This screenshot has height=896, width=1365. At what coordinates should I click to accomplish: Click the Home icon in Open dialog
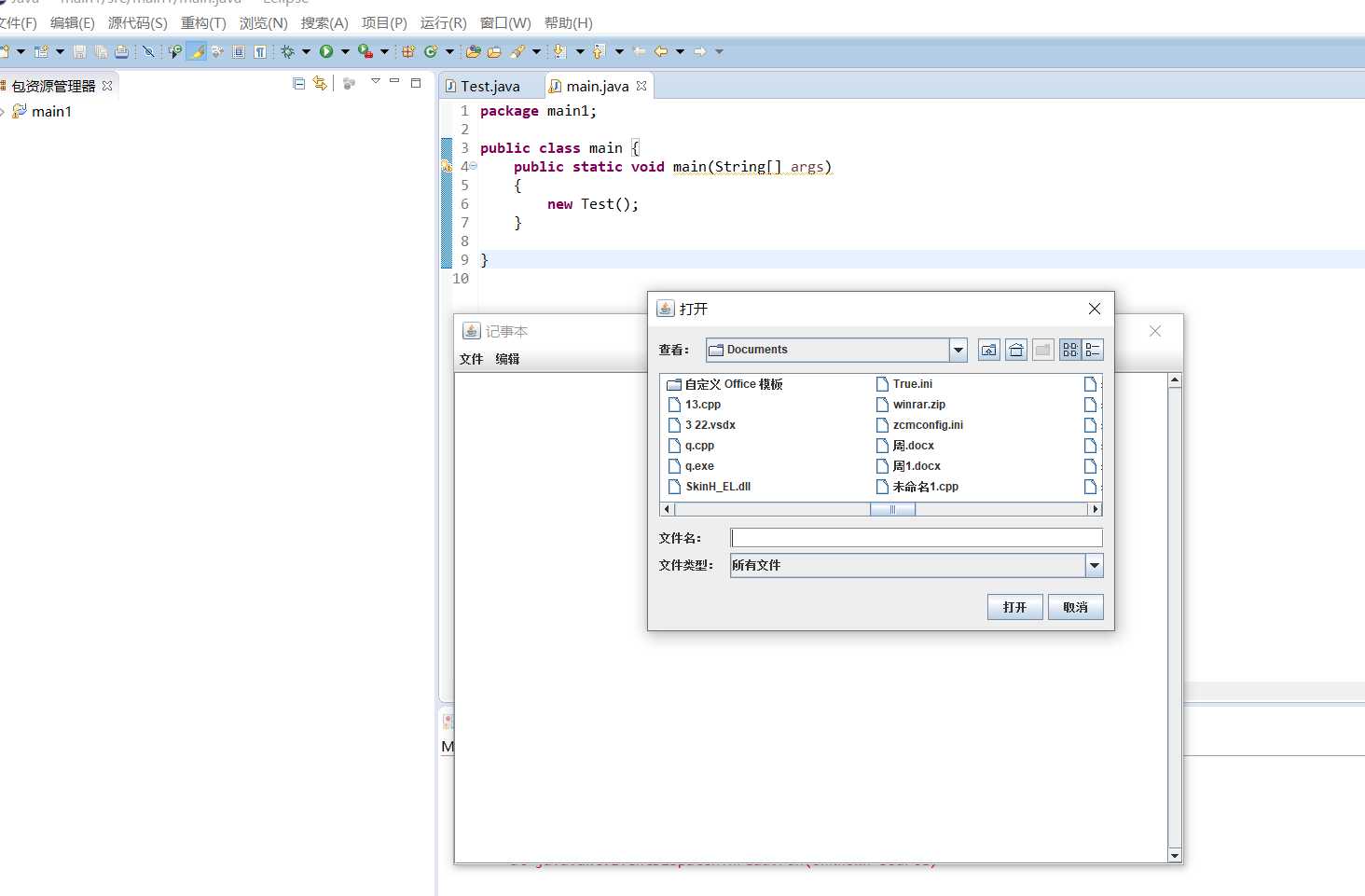coord(1016,350)
